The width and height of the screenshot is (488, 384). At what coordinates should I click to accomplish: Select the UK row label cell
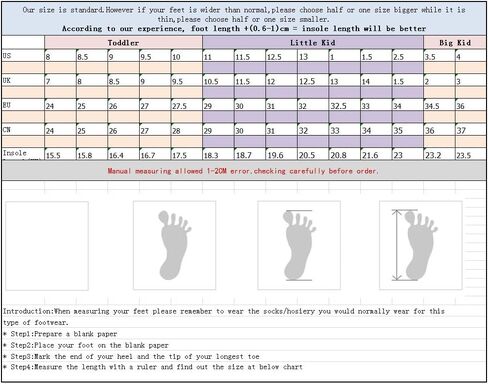(23, 80)
